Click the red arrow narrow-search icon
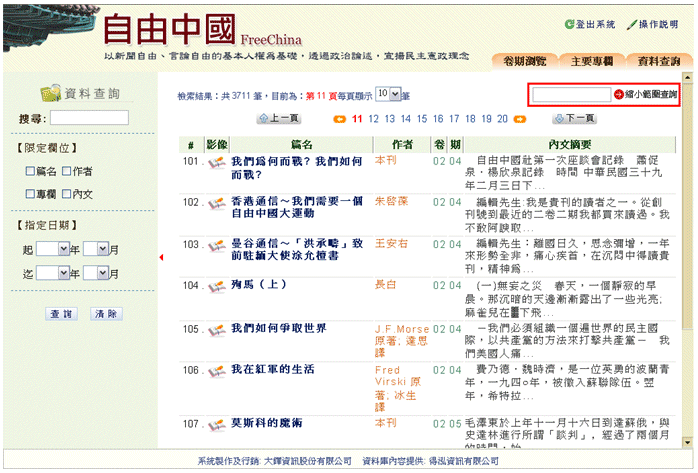 (619, 94)
